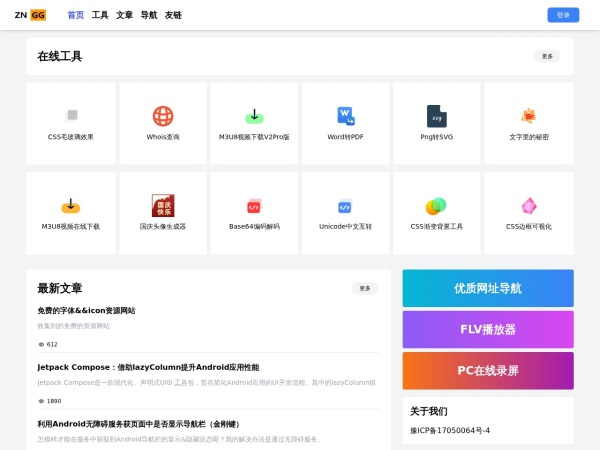
Task: Click the 优质网址导航 gradient banner
Action: [x=488, y=288]
